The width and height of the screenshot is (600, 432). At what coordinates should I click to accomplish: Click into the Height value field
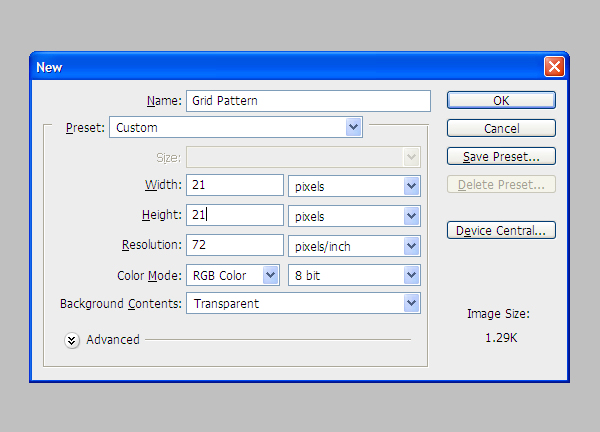tap(235, 215)
